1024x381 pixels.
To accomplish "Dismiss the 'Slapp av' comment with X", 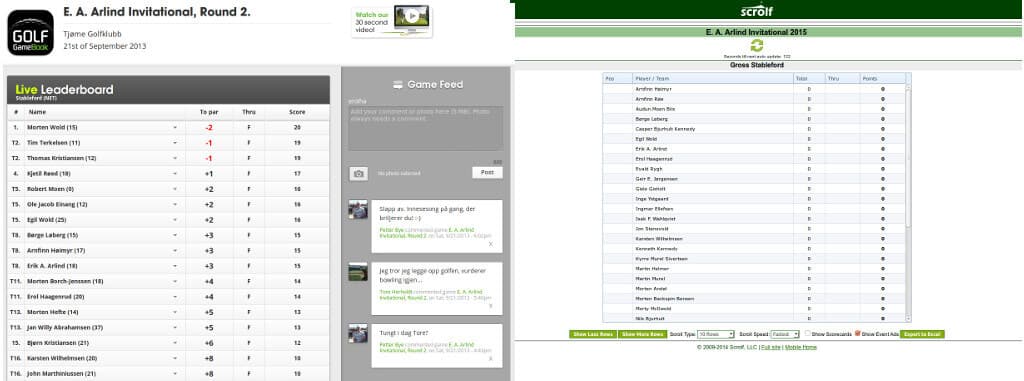I will click(x=491, y=244).
